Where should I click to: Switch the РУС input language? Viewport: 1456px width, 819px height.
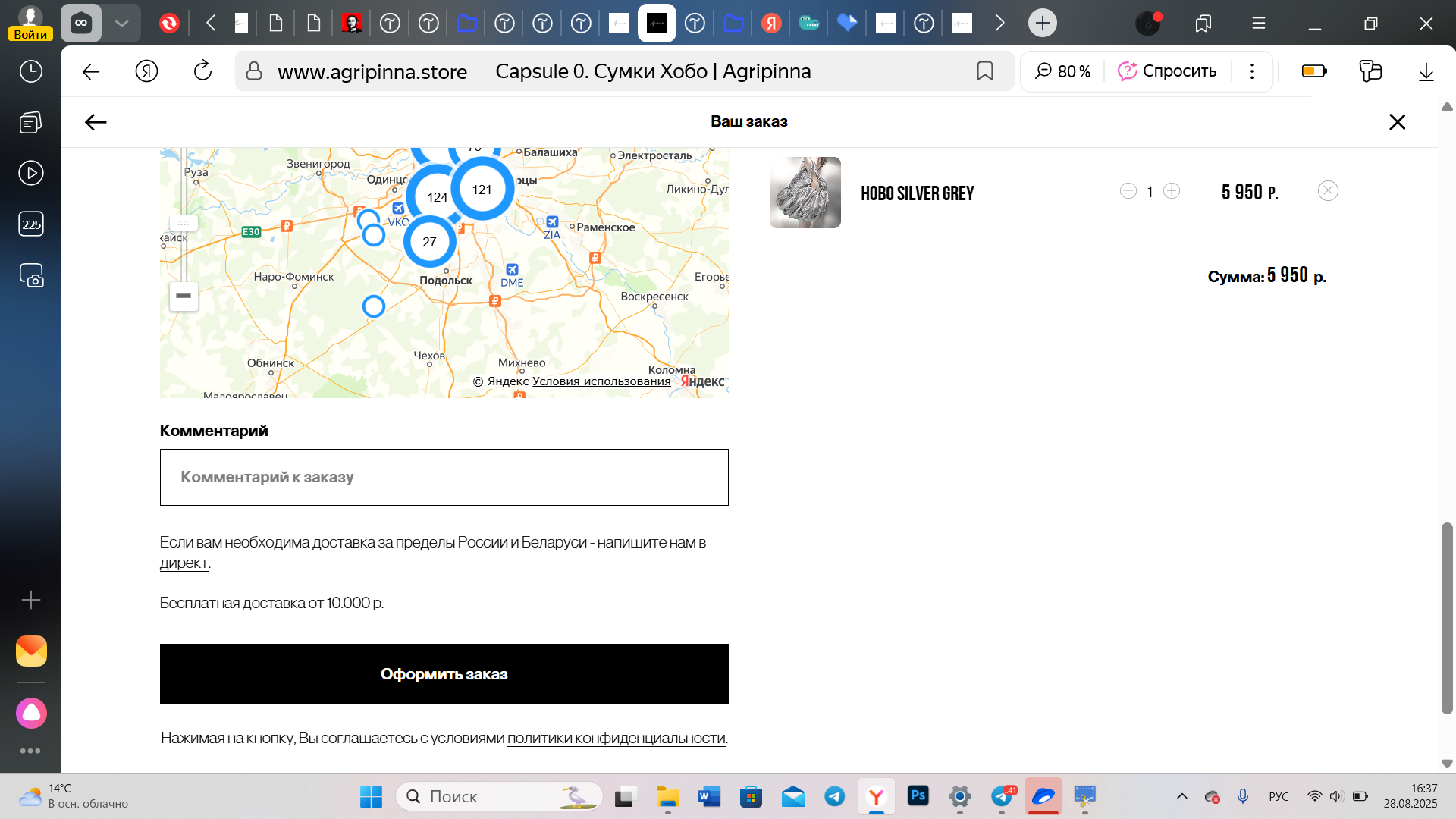tap(1279, 796)
